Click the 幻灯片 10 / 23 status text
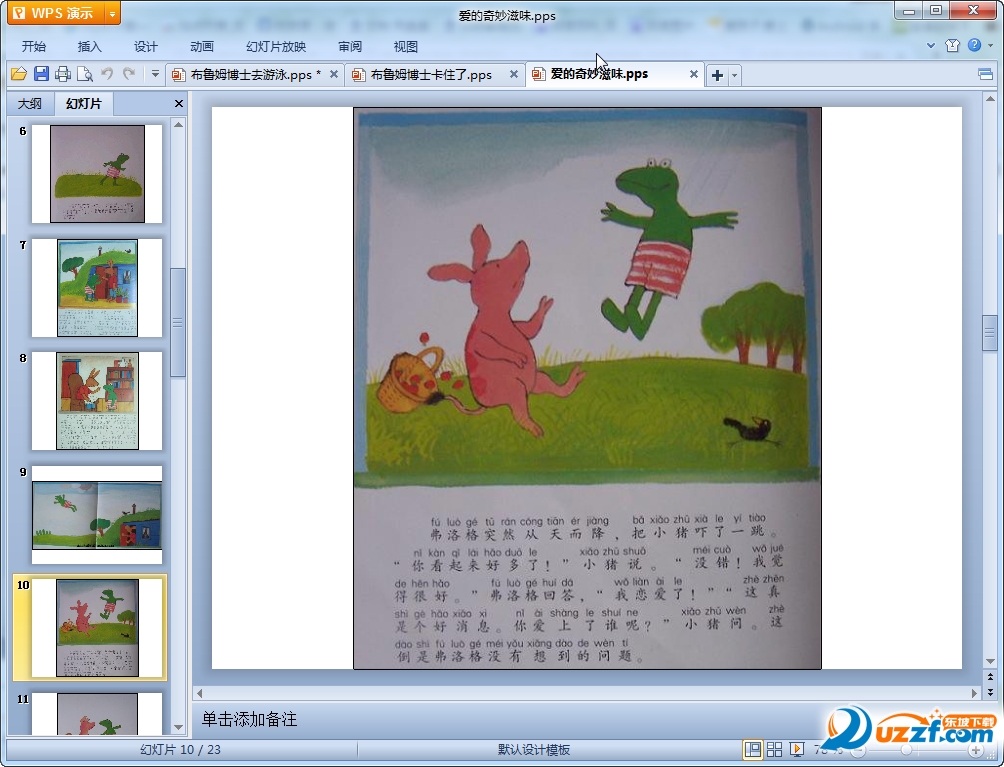The image size is (1004, 767). tap(181, 750)
